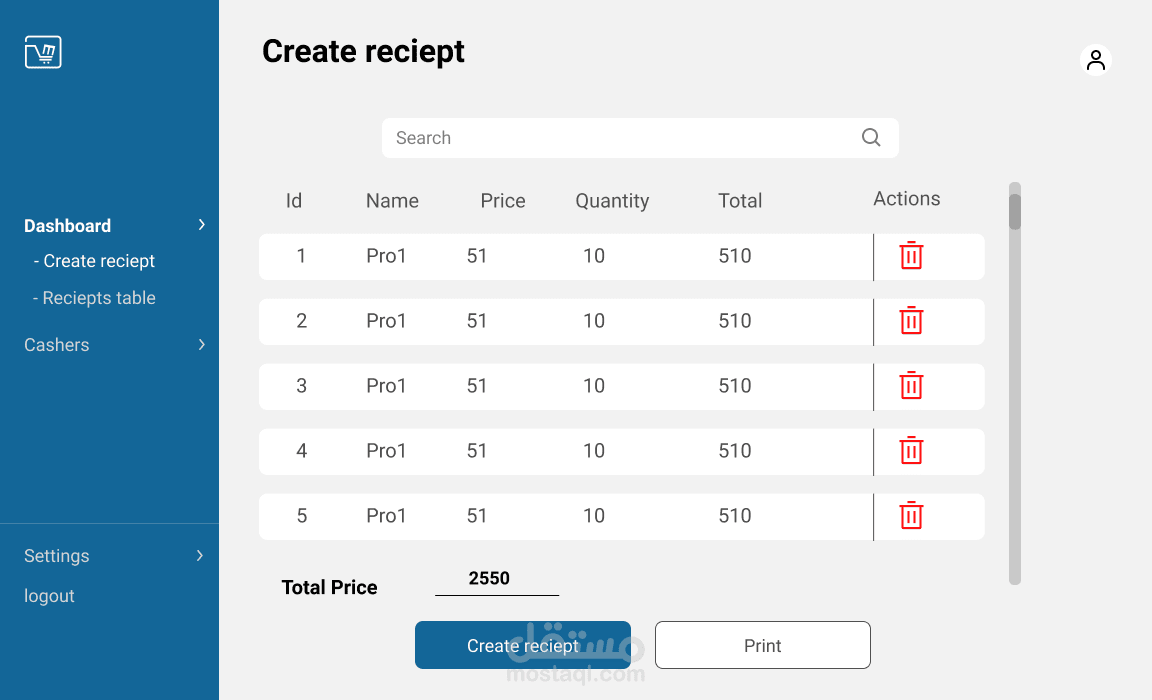Screen dimensions: 1152x700
Task: Expand the Cashers menu chevron
Action: coord(201,345)
